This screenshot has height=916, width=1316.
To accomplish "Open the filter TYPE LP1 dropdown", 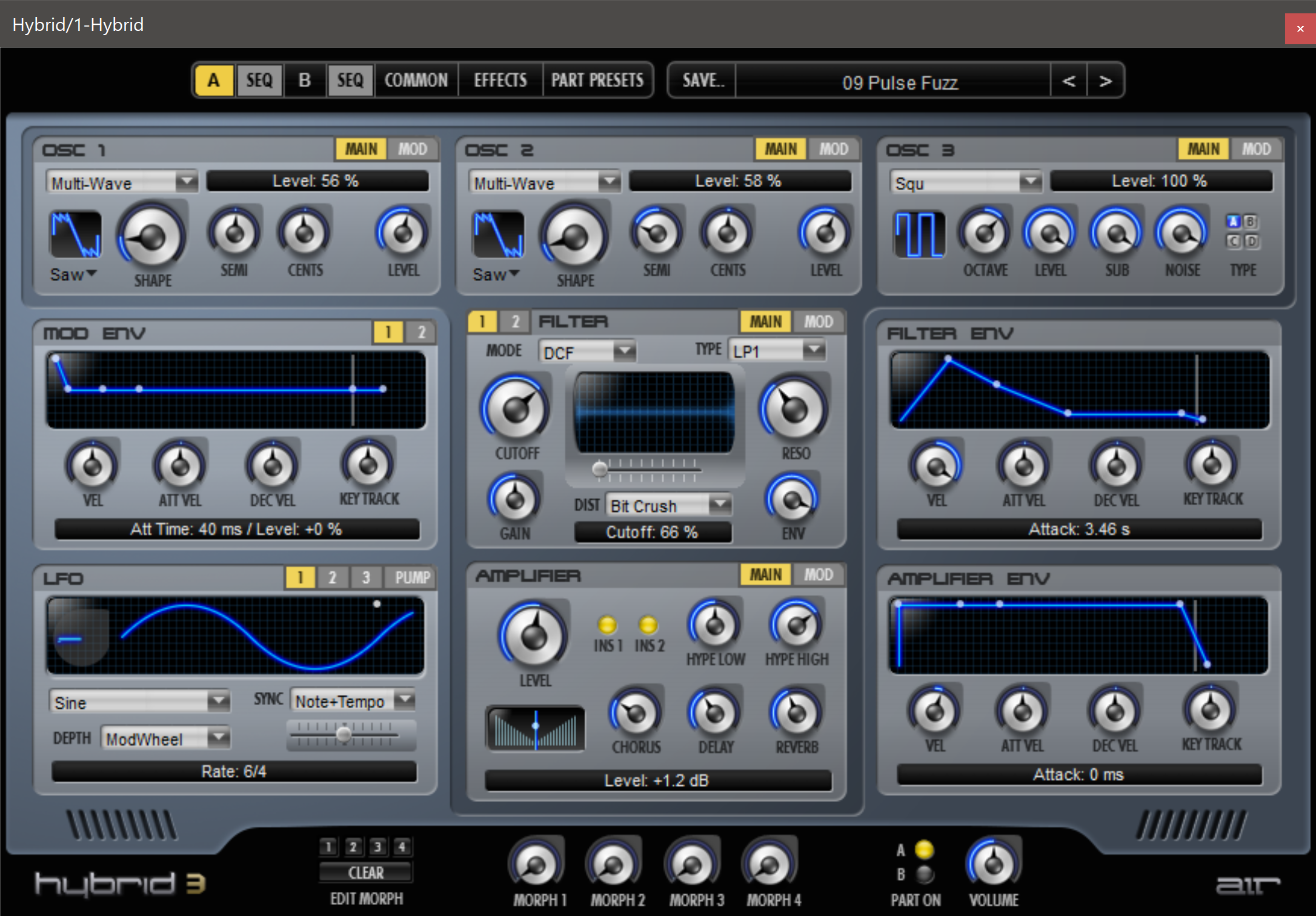I will coord(777,351).
